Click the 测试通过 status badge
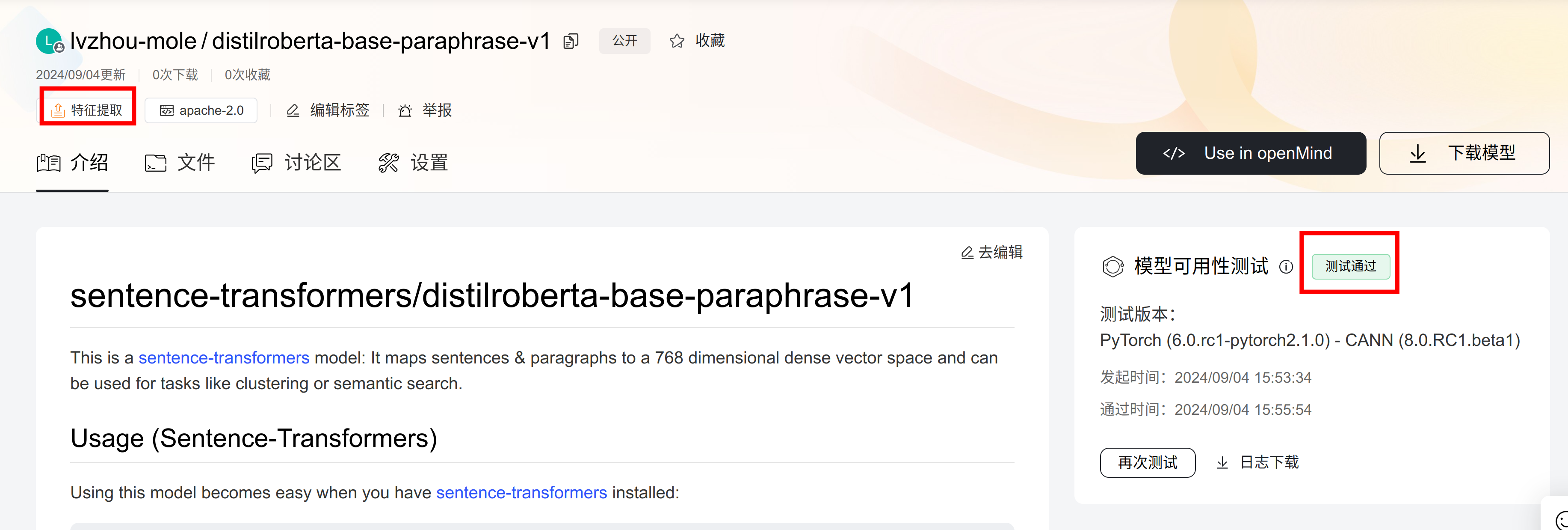Screen dimensions: 1568x530 point(1350,266)
